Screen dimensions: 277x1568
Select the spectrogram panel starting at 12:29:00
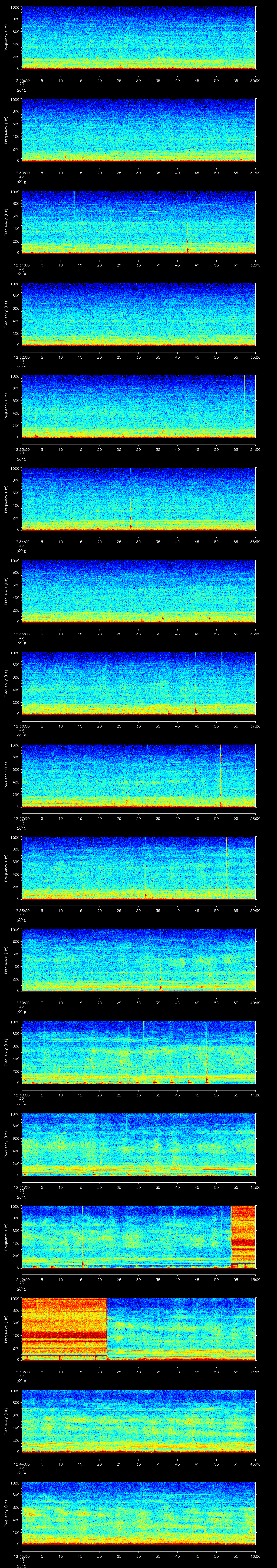click(138, 38)
